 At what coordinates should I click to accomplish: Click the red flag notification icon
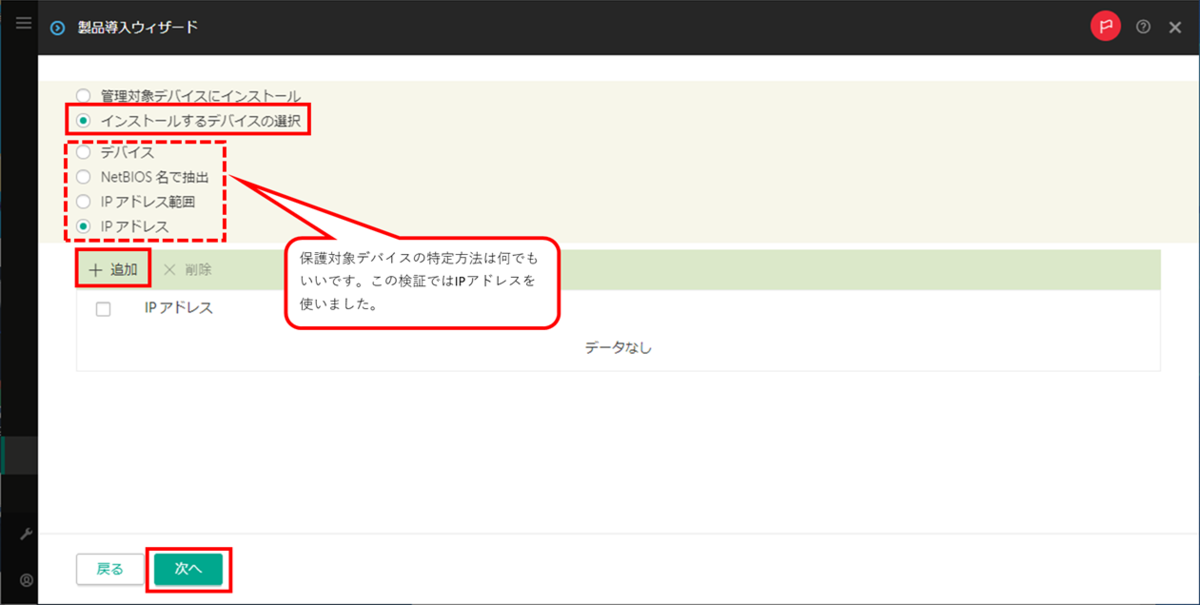(x=1105, y=27)
